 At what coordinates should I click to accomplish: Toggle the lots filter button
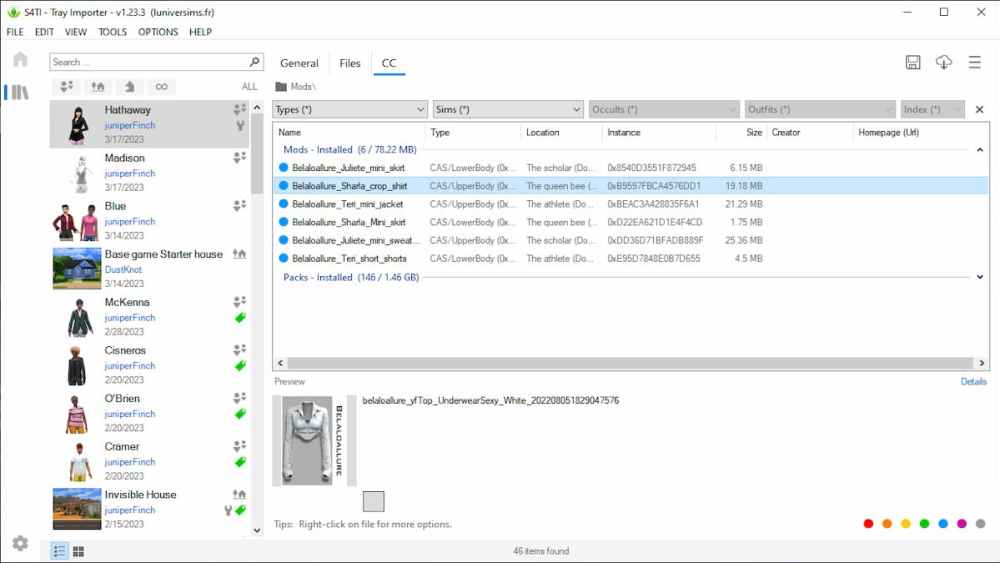(x=98, y=87)
